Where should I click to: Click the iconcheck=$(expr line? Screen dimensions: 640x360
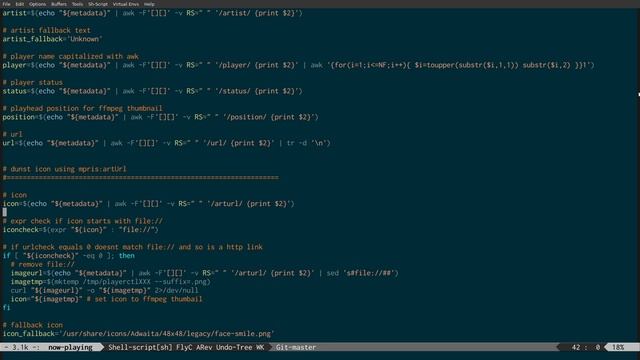click(80, 230)
